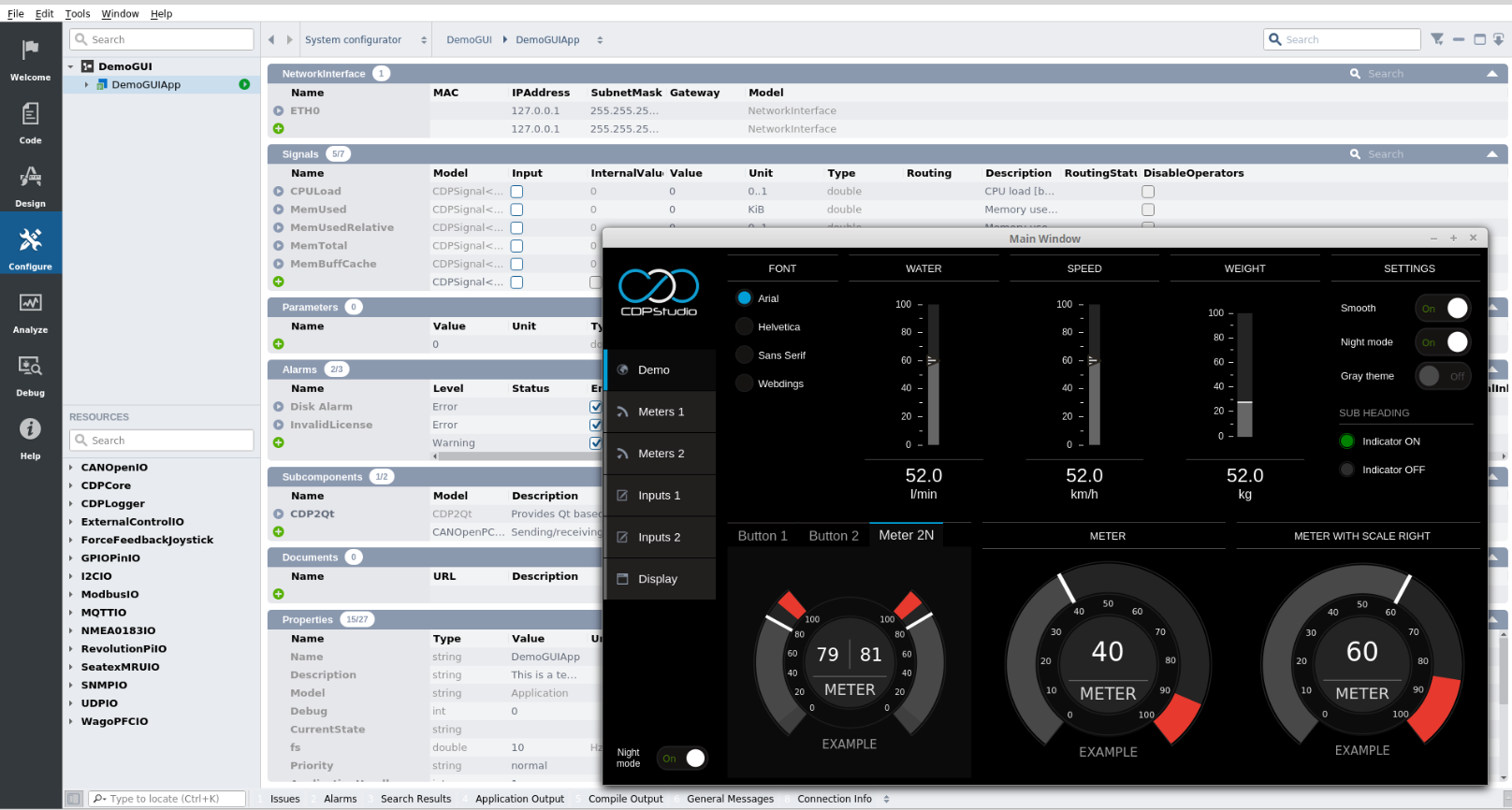Collapse the Signals section
The height and width of the screenshot is (810, 1512).
(1491, 154)
